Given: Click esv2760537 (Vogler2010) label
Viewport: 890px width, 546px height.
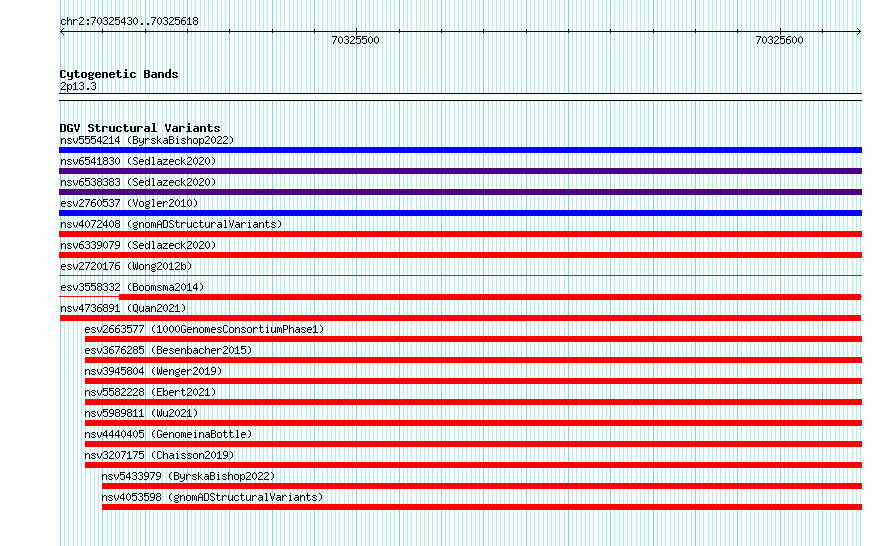Looking at the screenshot, I should click(129, 203).
